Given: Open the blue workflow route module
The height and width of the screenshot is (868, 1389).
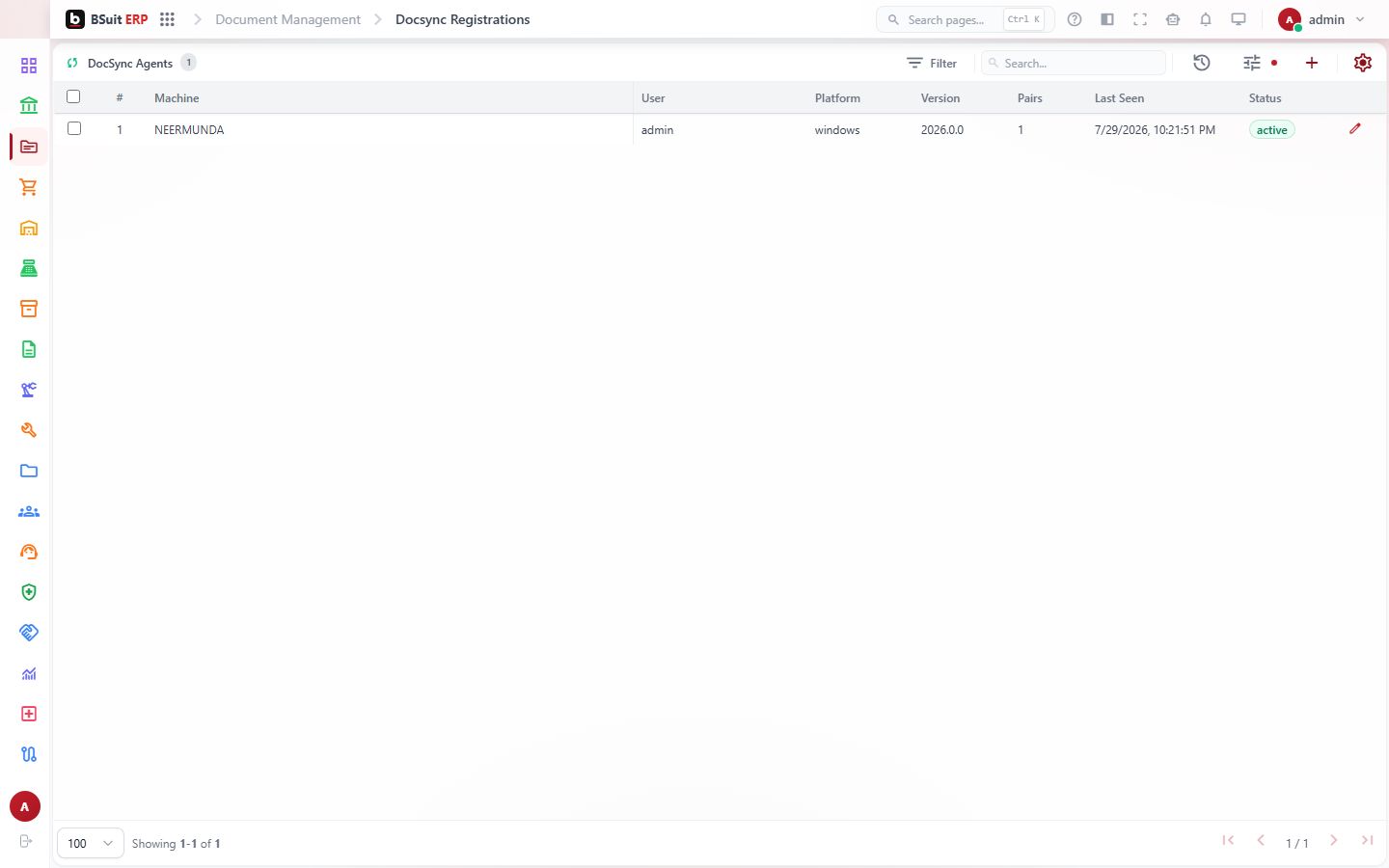Looking at the screenshot, I should click(29, 754).
